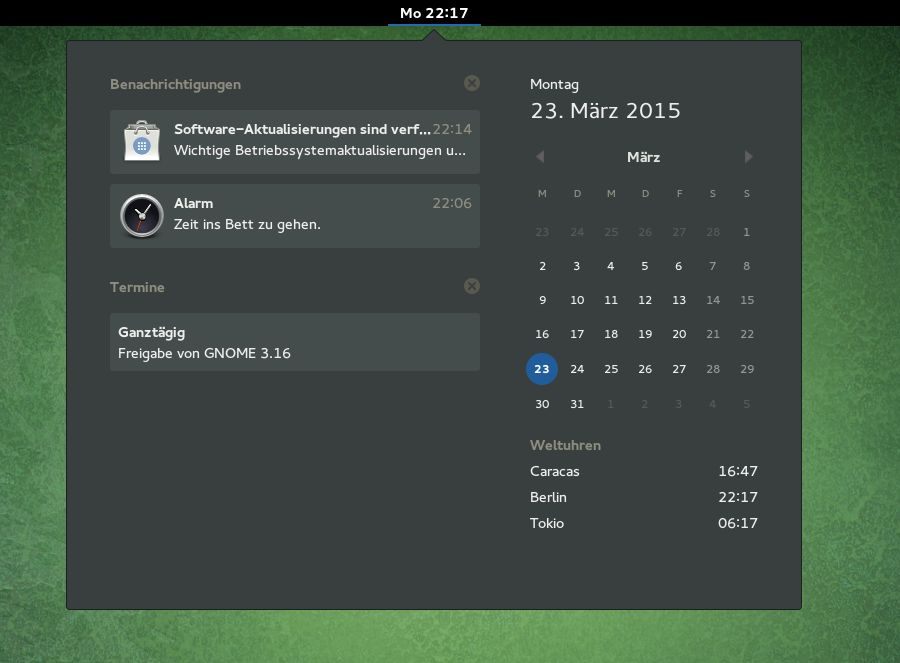900x663 pixels.
Task: Select March 6 in the calendar
Action: (678, 266)
